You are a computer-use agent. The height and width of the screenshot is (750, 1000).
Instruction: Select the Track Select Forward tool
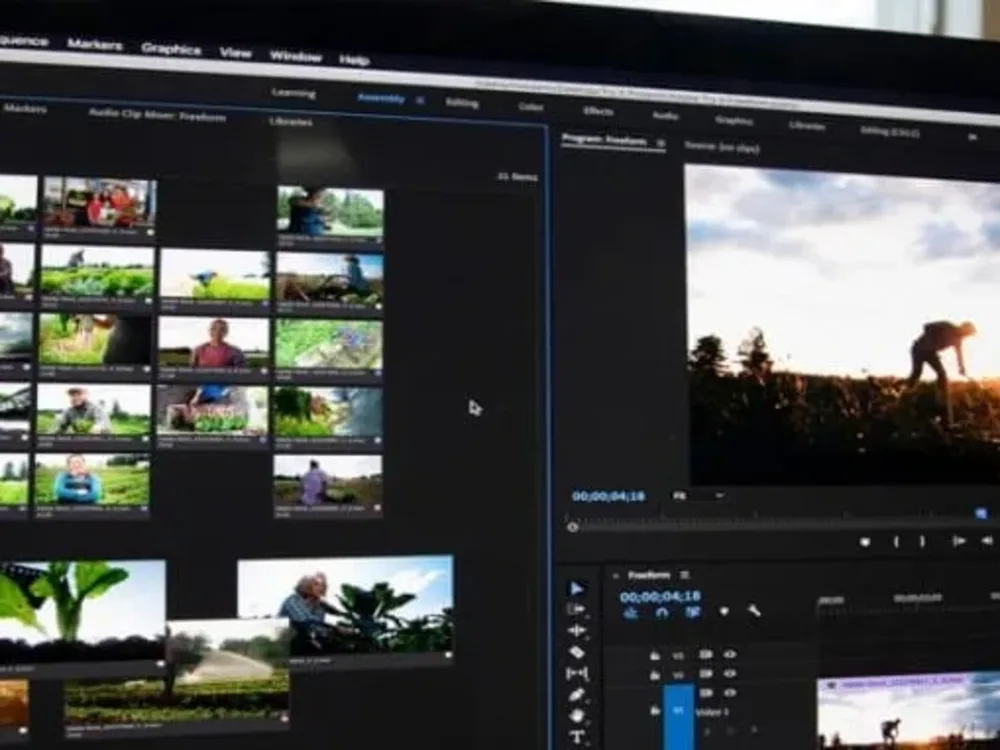[x=576, y=610]
